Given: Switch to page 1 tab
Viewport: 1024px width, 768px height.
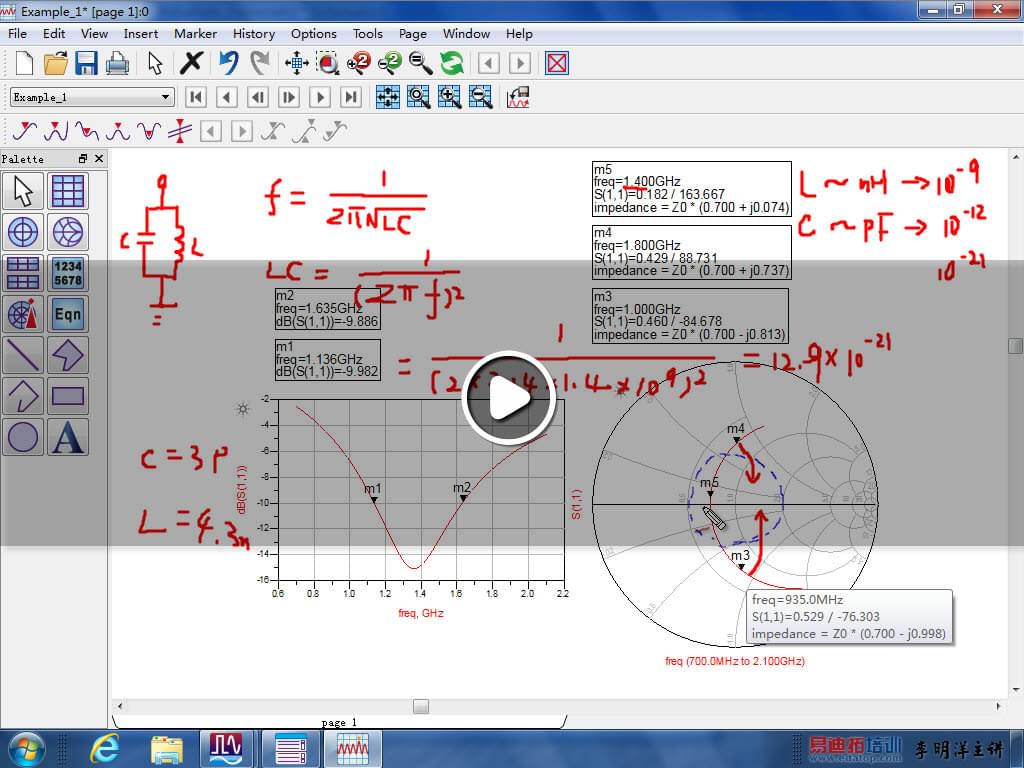Looking at the screenshot, I should pos(339,722).
